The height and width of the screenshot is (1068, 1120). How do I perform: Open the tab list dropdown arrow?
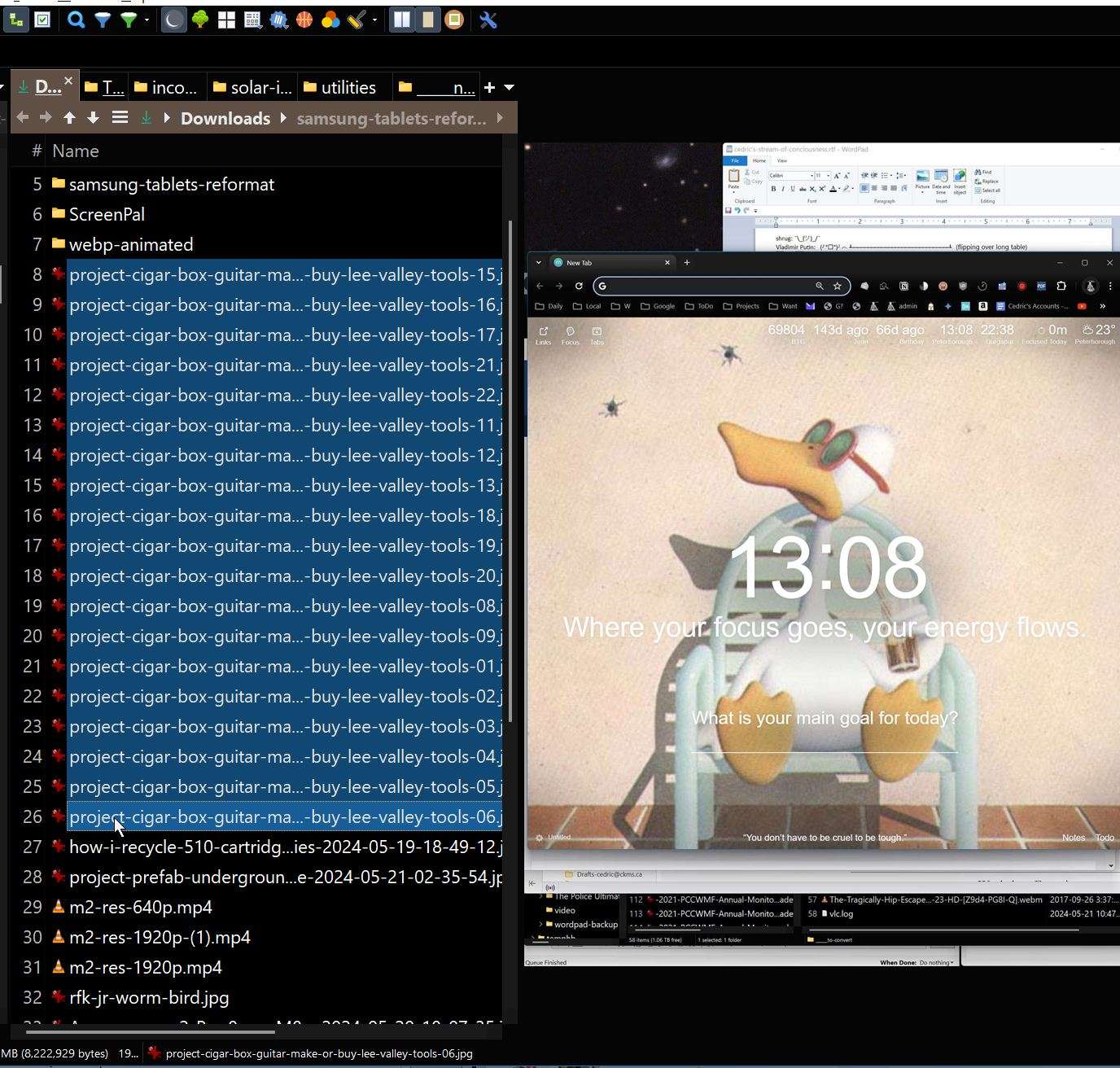click(510, 87)
